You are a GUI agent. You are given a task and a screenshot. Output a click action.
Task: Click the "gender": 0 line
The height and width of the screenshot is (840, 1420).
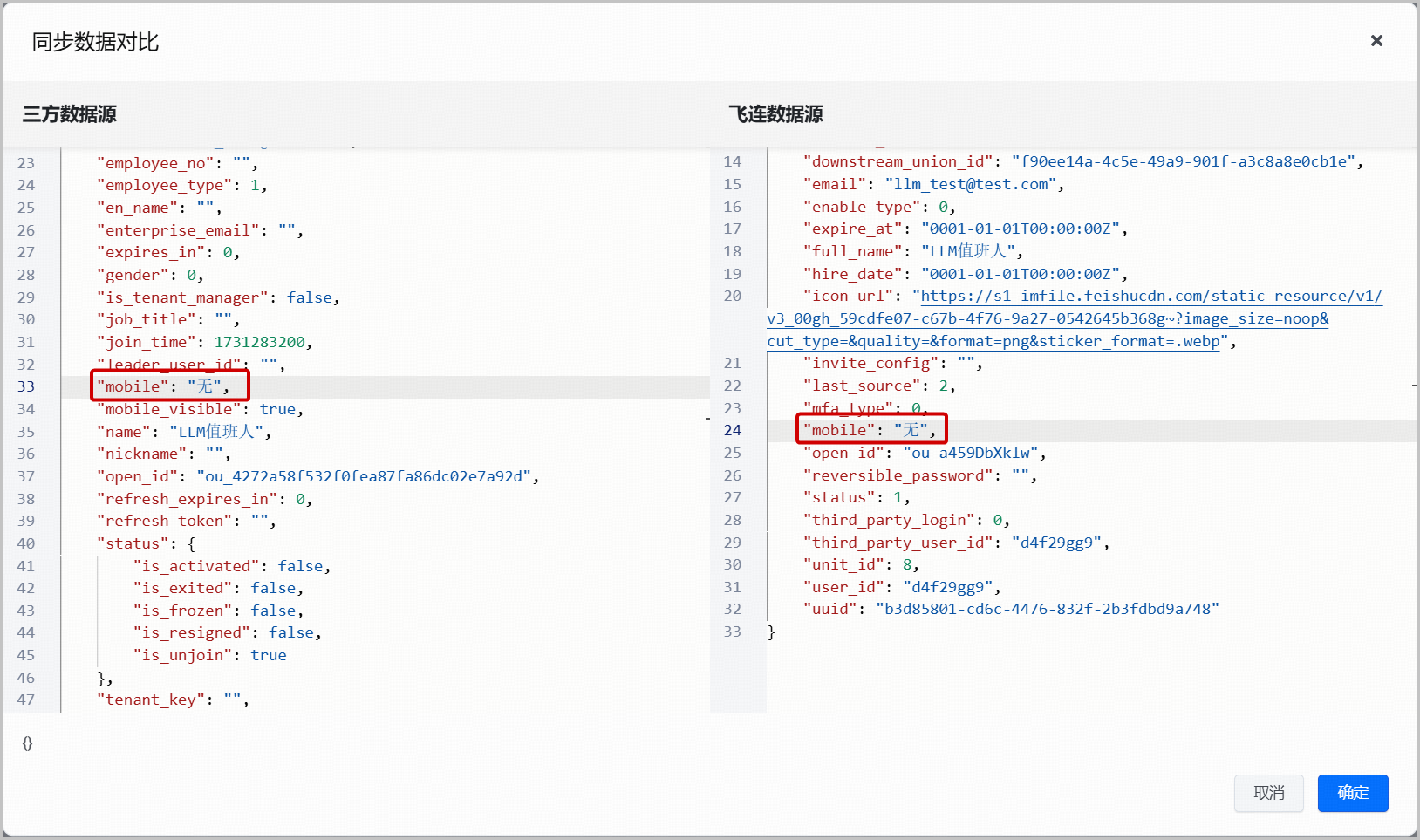150,275
